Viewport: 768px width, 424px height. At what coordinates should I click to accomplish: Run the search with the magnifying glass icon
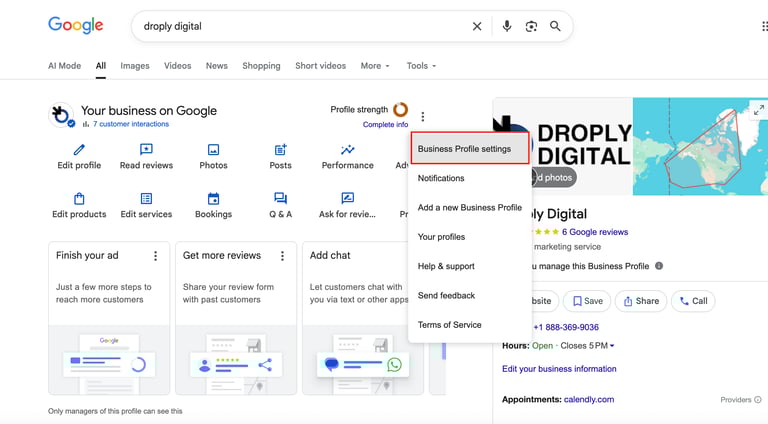(x=555, y=26)
